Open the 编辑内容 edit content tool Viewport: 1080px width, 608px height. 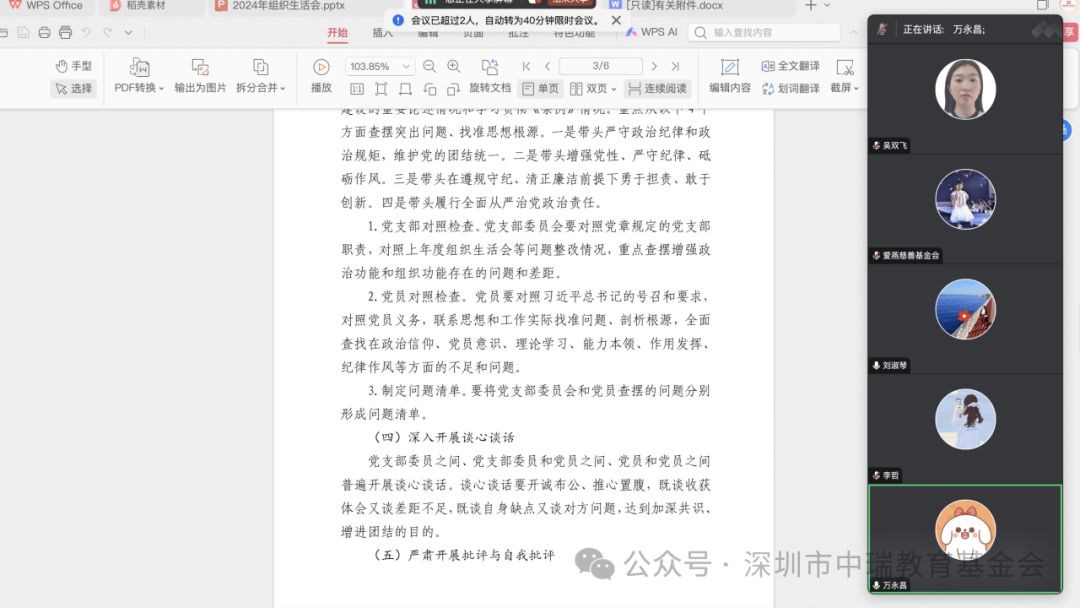click(730, 67)
